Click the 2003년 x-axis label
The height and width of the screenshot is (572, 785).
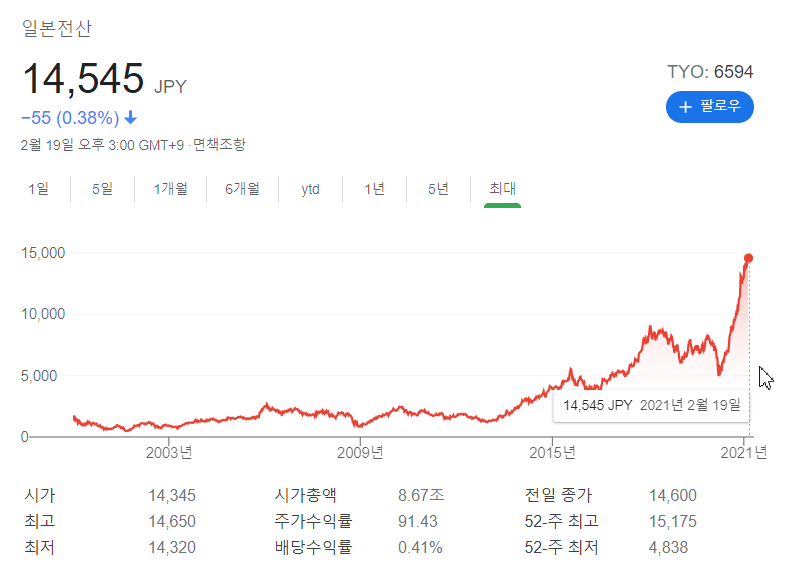(x=169, y=453)
